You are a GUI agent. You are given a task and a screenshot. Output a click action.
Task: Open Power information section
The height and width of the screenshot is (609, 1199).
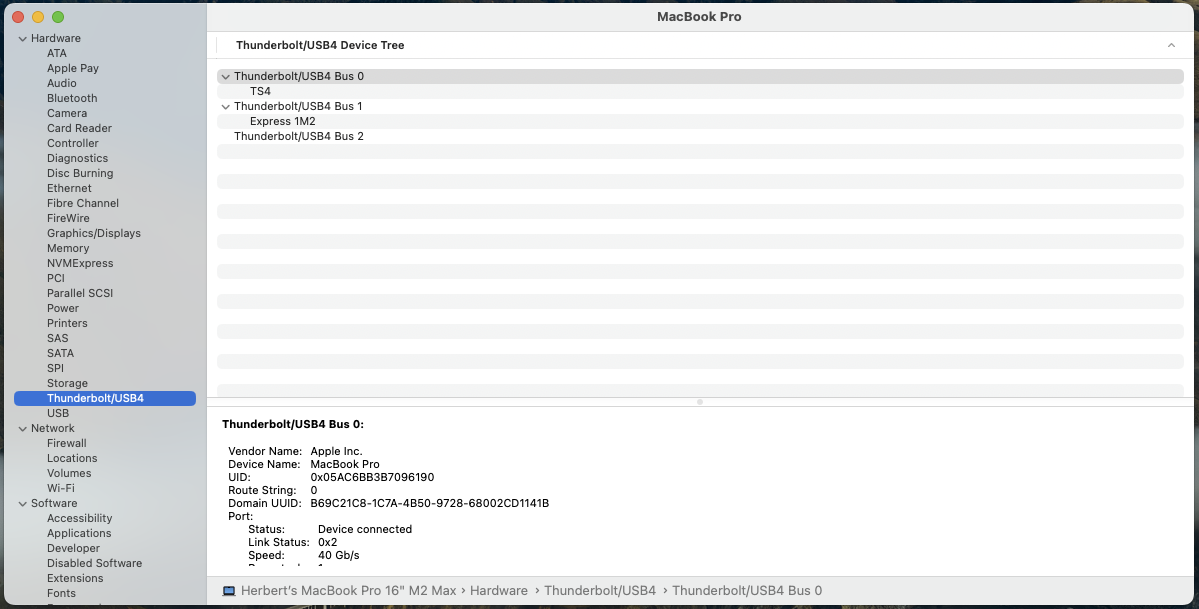coord(63,308)
